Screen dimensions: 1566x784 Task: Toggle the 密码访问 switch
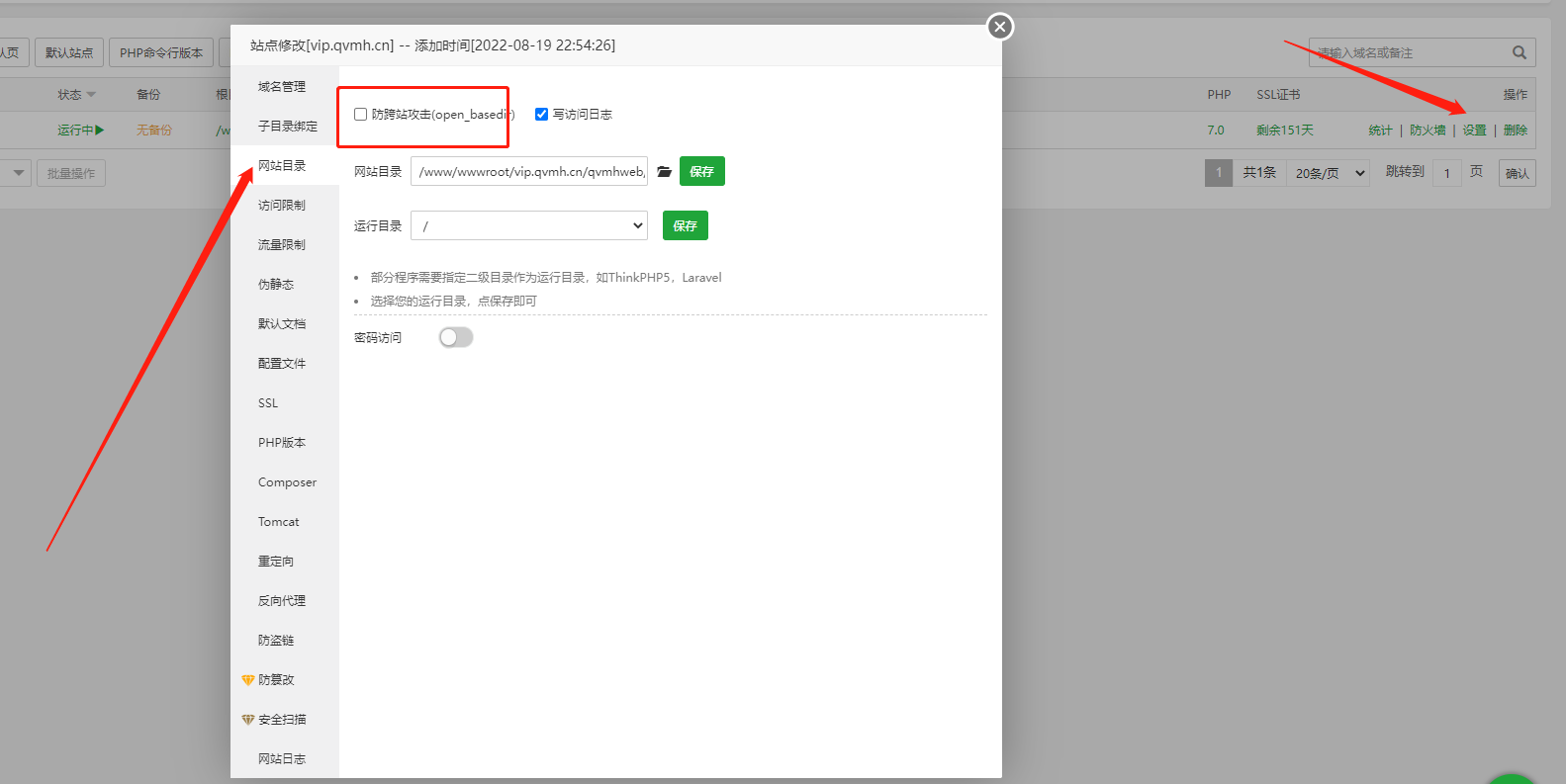(456, 338)
